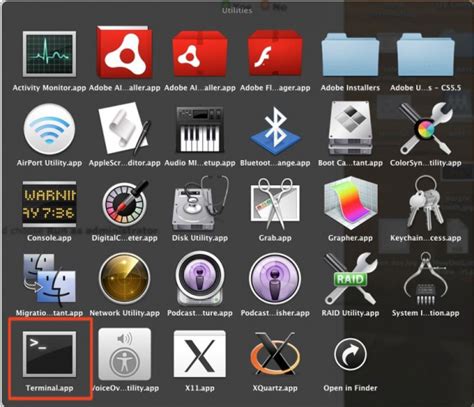Screen dimensions: 474x407
Task: Launch DigitalColor Meter app
Action: [125, 203]
